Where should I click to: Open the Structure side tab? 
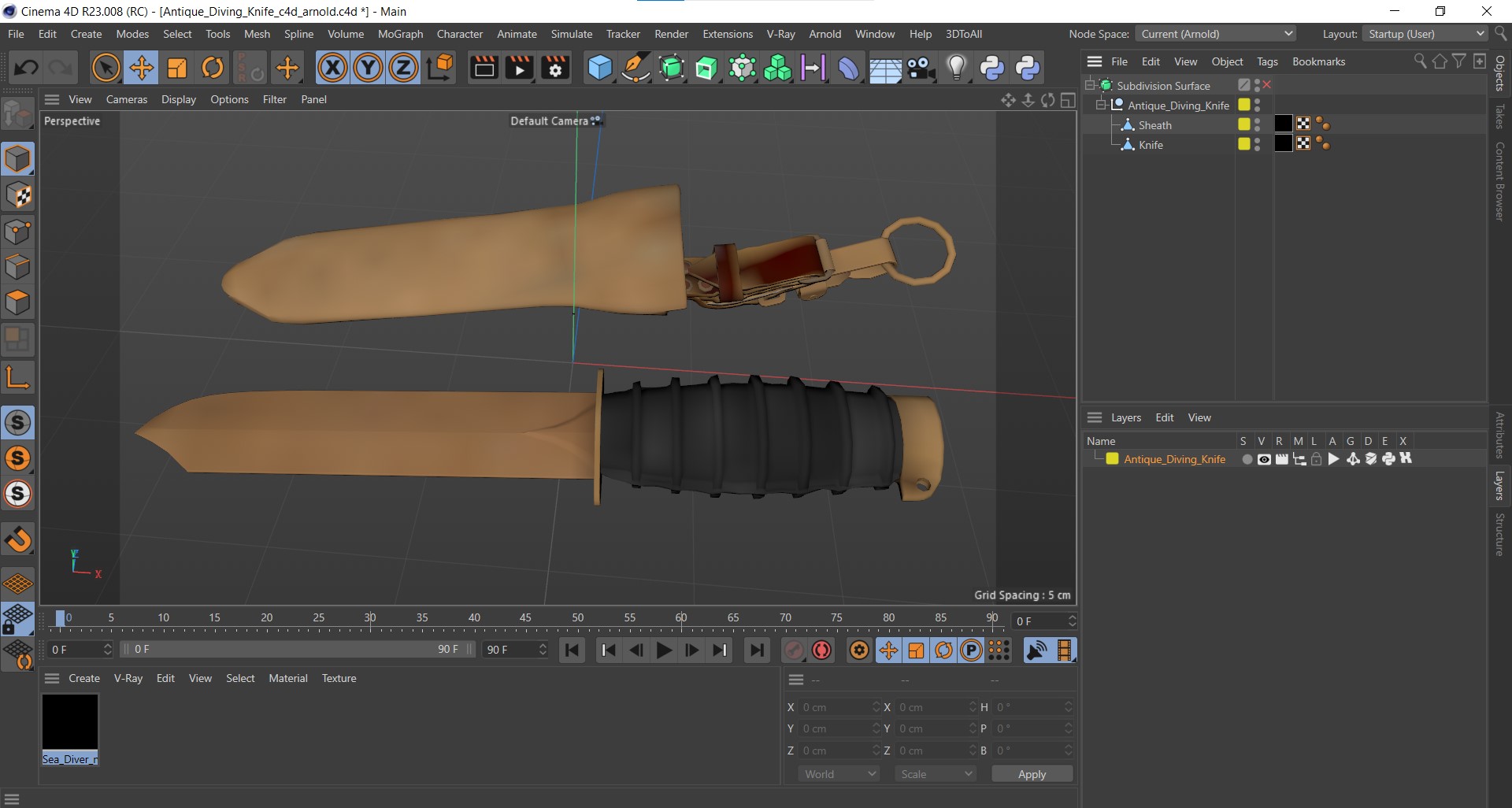[x=1500, y=534]
